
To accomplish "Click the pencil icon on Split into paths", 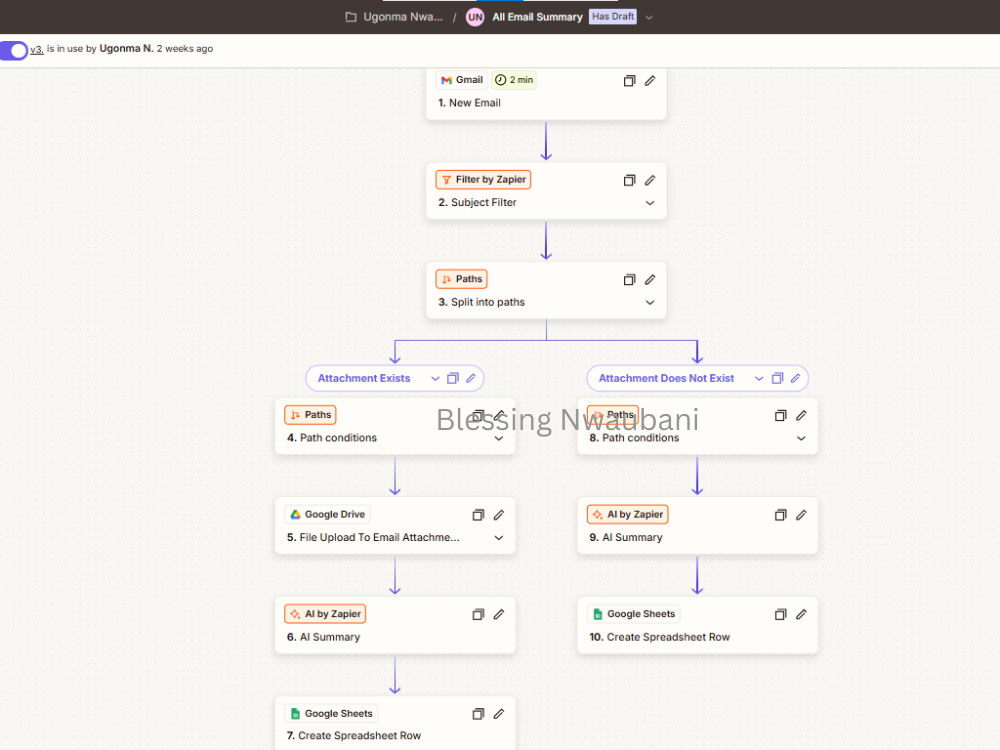I will coord(650,280).
